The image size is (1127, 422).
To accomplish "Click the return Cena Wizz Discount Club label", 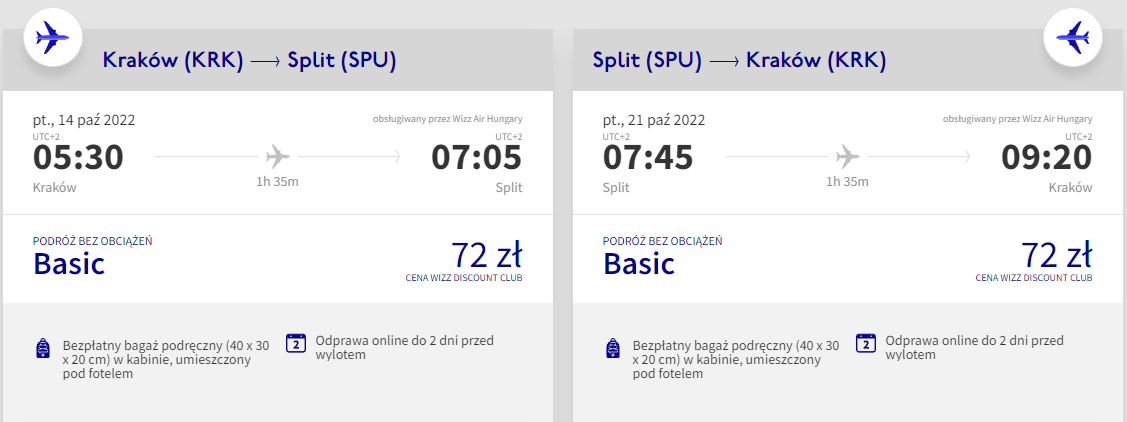I will click(1033, 277).
